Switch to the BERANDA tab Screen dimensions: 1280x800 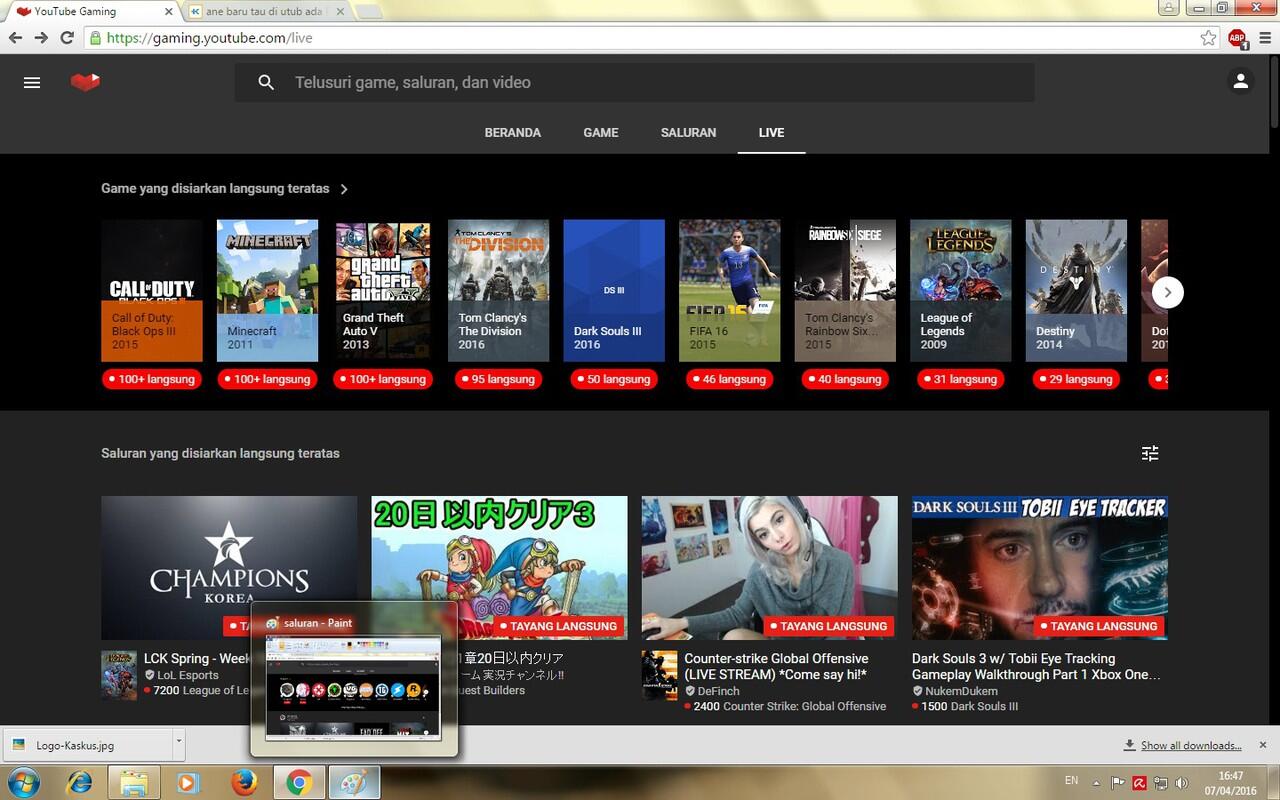click(x=513, y=132)
